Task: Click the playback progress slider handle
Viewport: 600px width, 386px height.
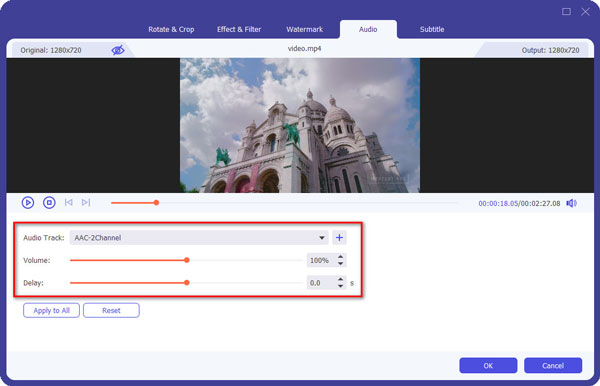Action: click(x=156, y=202)
